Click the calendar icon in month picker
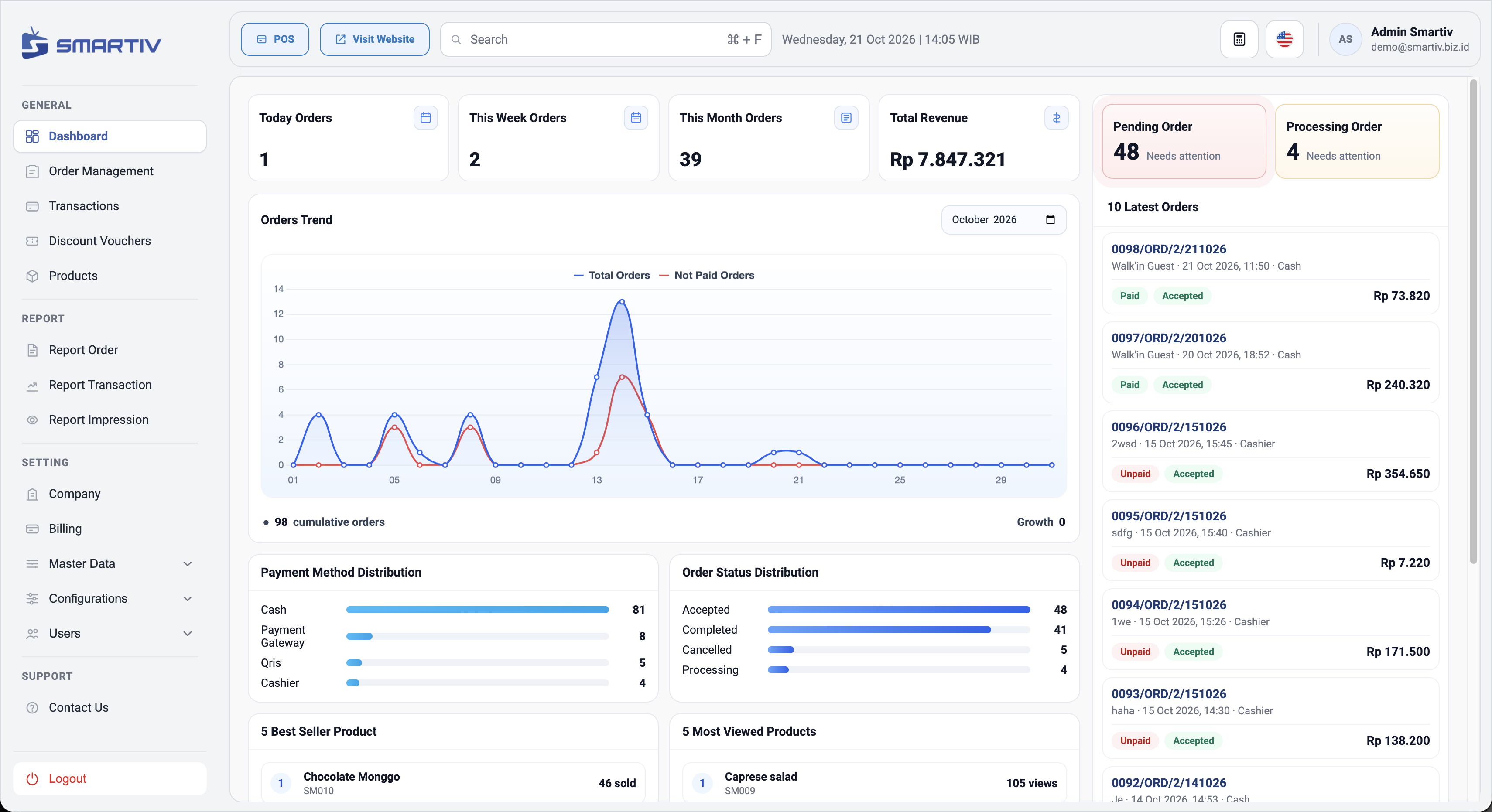The height and width of the screenshot is (812, 1492). pyautogui.click(x=1050, y=219)
